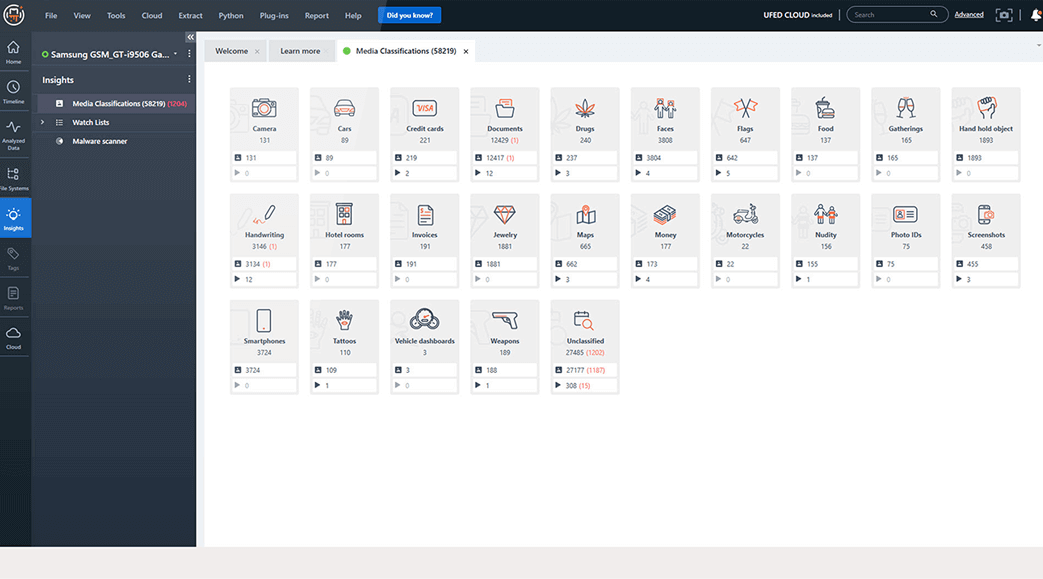
Task: Open the Money classification icon
Action: coord(665,214)
